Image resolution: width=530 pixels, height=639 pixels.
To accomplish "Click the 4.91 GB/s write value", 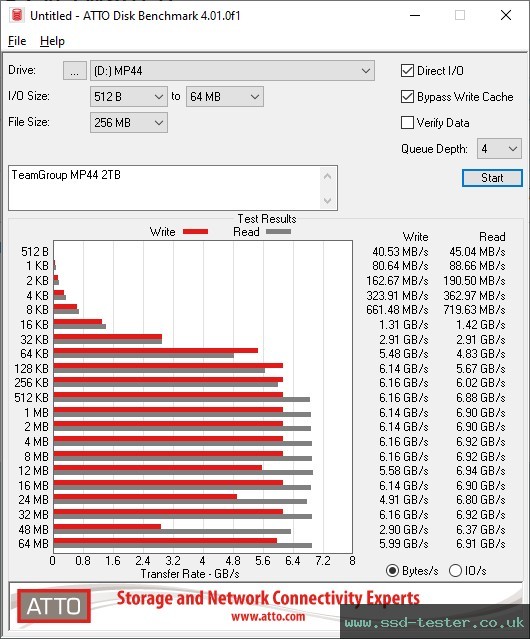I will click(x=404, y=500).
